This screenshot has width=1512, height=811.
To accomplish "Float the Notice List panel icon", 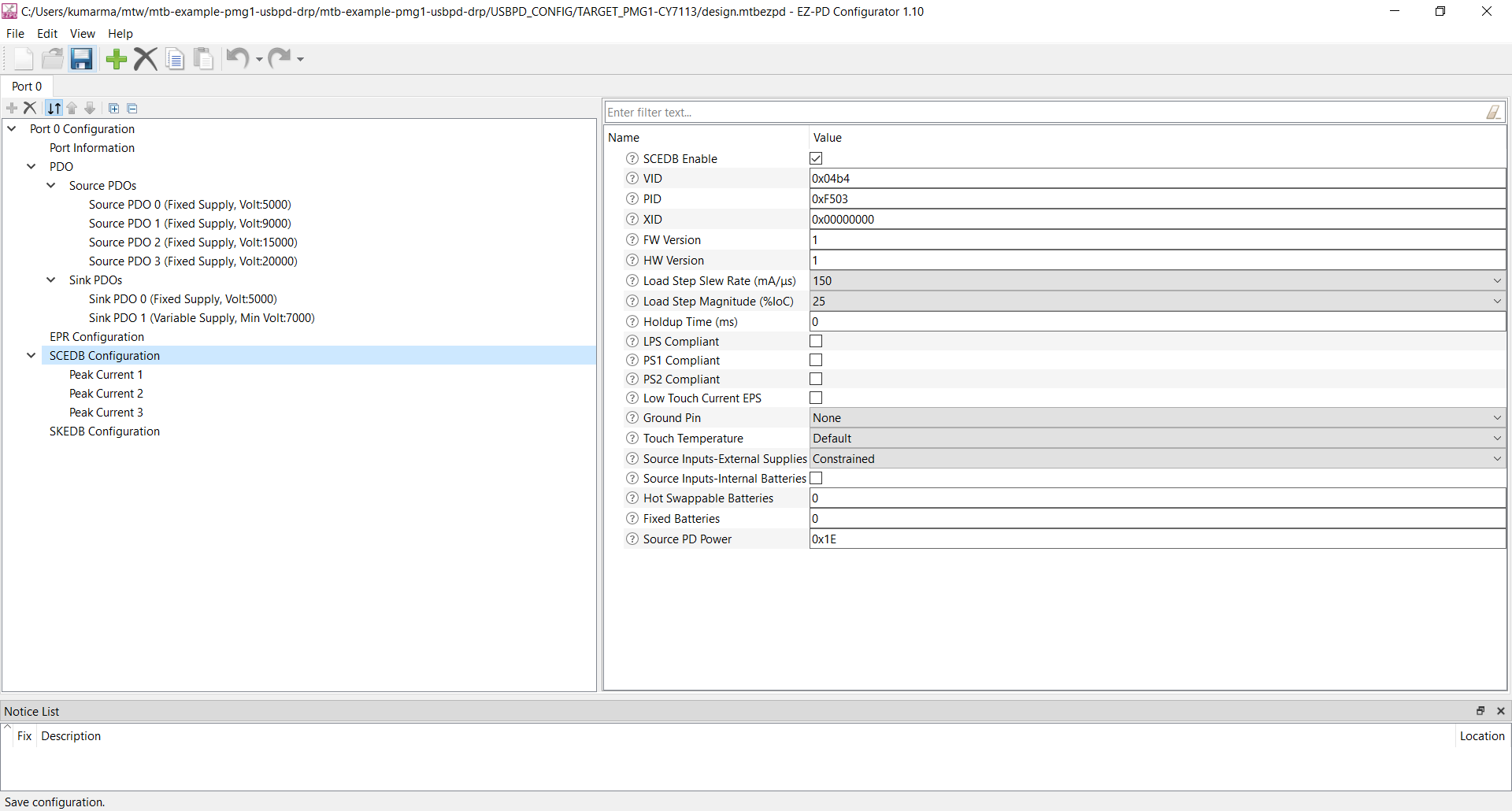I will point(1480,711).
